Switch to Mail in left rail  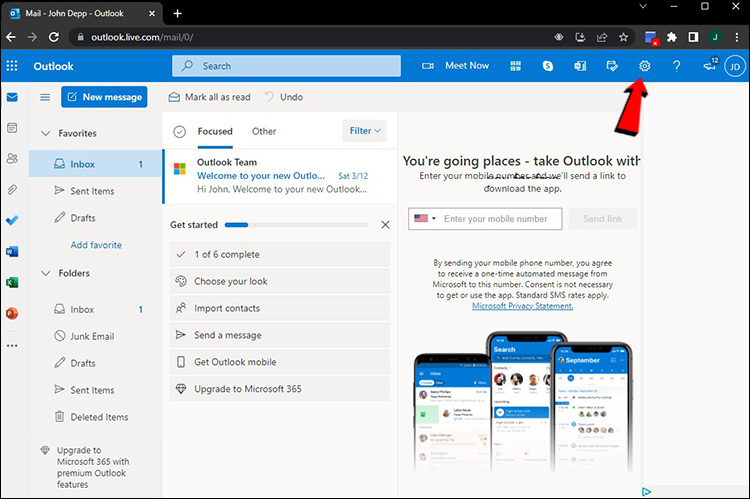coord(12,98)
